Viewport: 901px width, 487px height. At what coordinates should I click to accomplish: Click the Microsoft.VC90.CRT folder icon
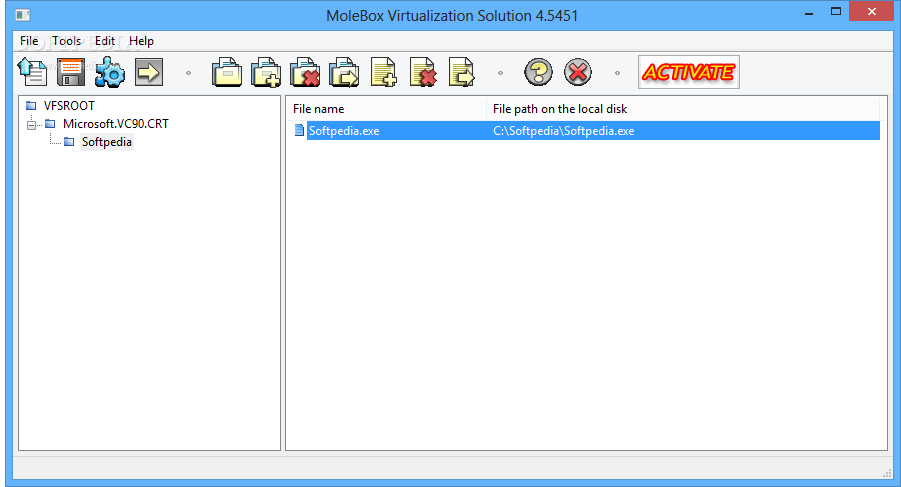pyautogui.click(x=51, y=123)
